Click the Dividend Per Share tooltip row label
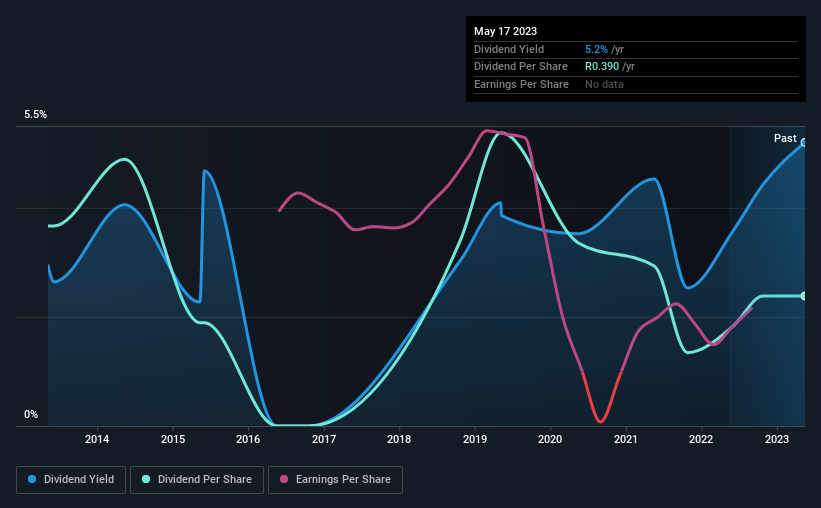Image resolution: width=821 pixels, height=508 pixels. (520, 67)
